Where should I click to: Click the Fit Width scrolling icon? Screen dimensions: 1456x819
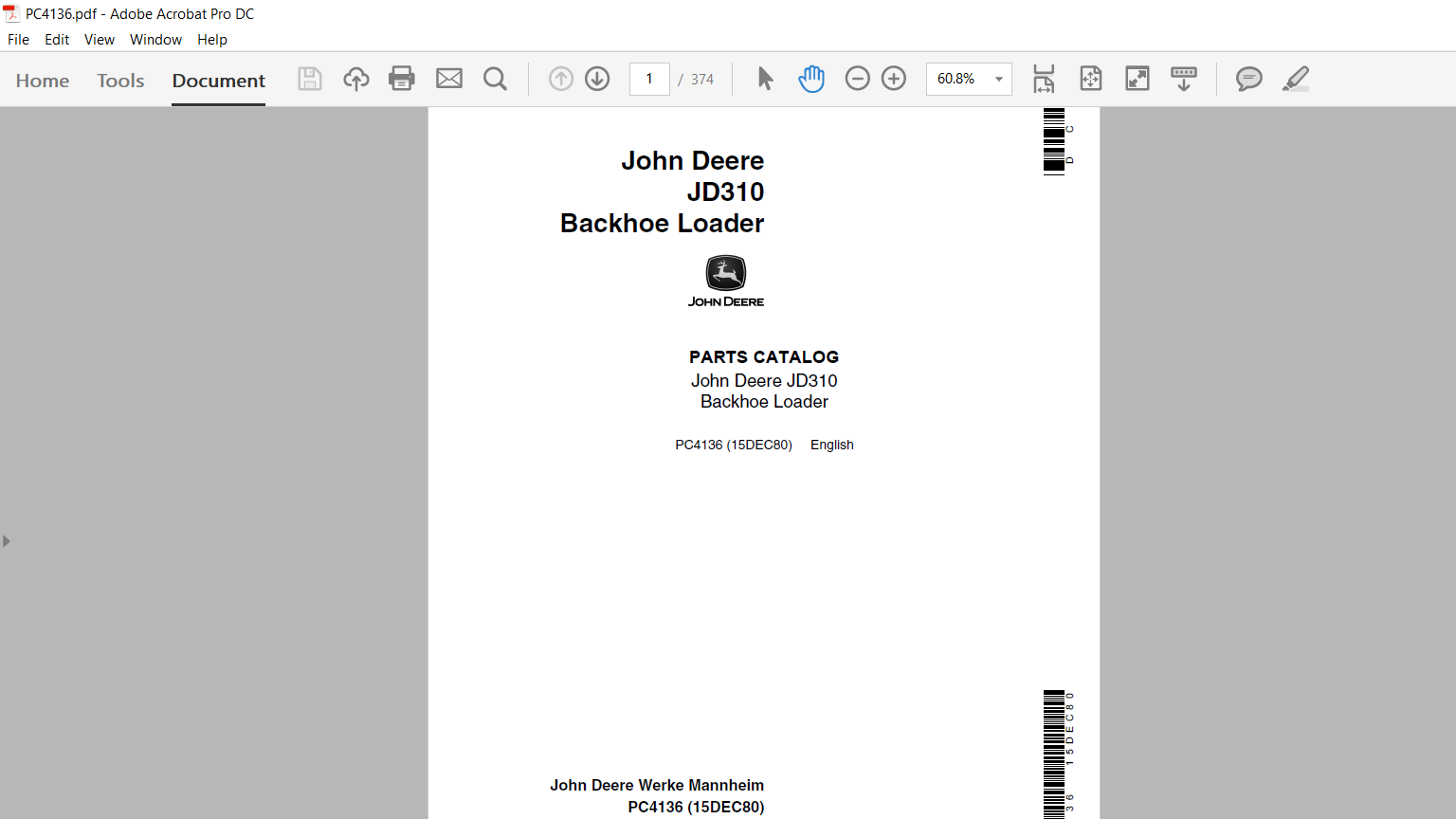[x=1044, y=79]
